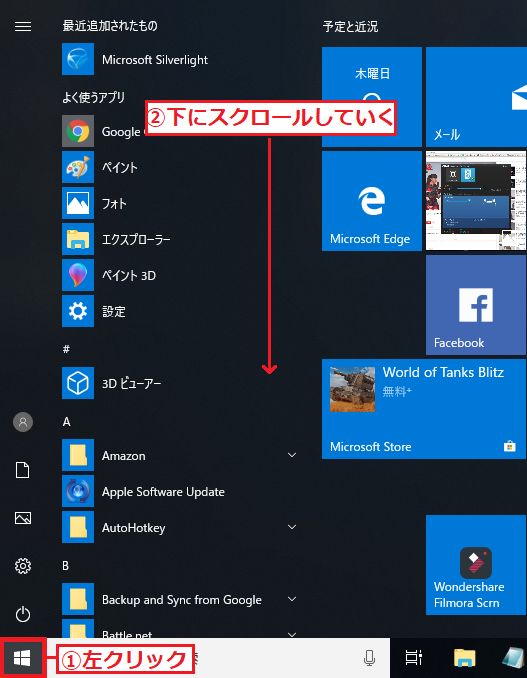Image resolution: width=527 pixels, height=678 pixels.
Task: Click the AutoHotkey text label
Action: (134, 528)
